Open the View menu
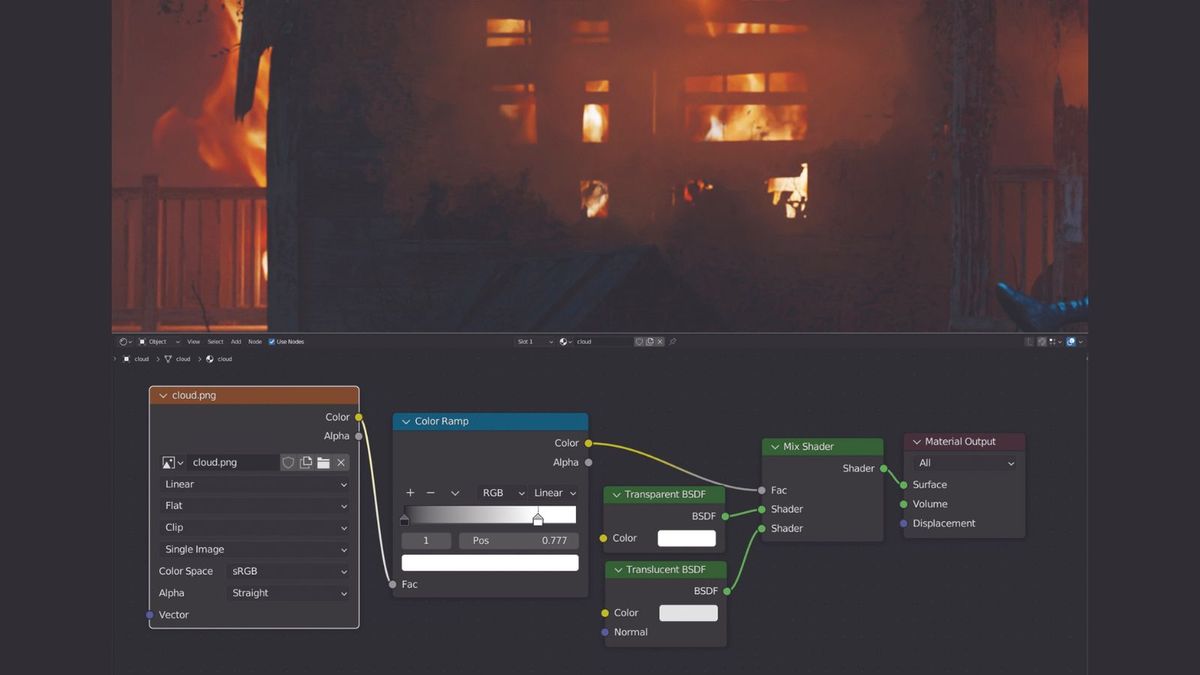Image resolution: width=1200 pixels, height=675 pixels. [193, 341]
